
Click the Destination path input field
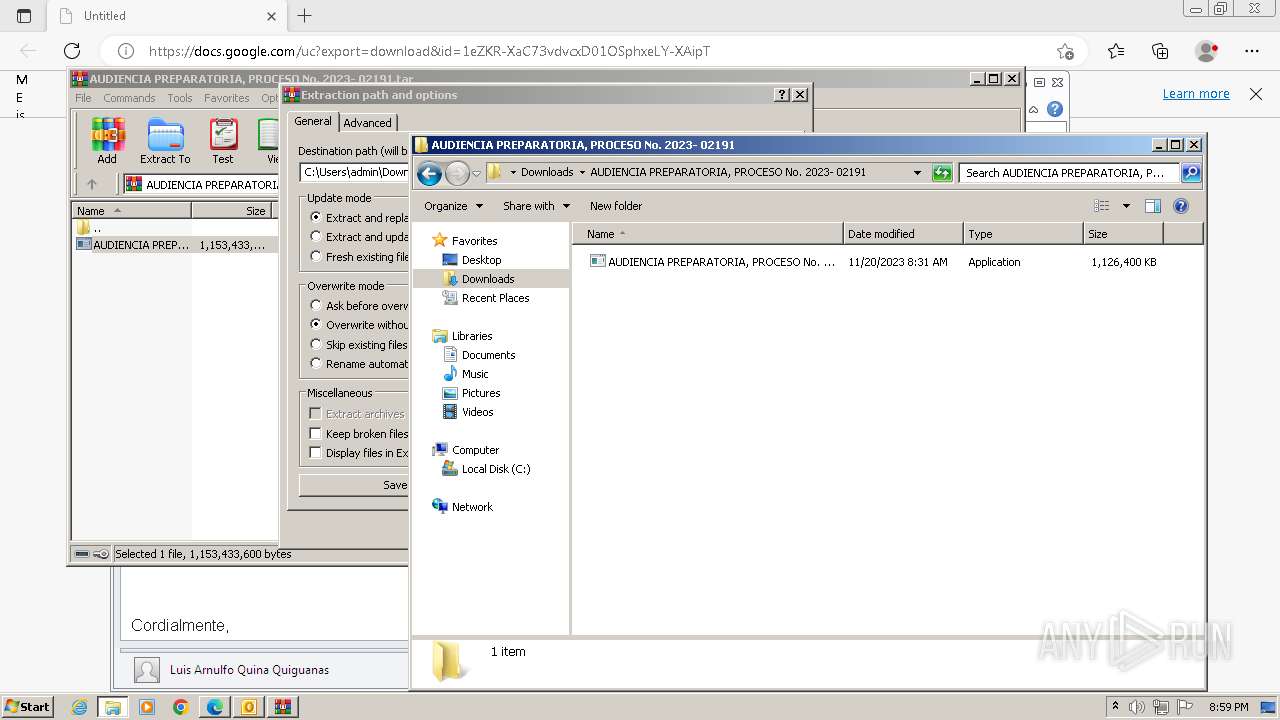point(355,172)
